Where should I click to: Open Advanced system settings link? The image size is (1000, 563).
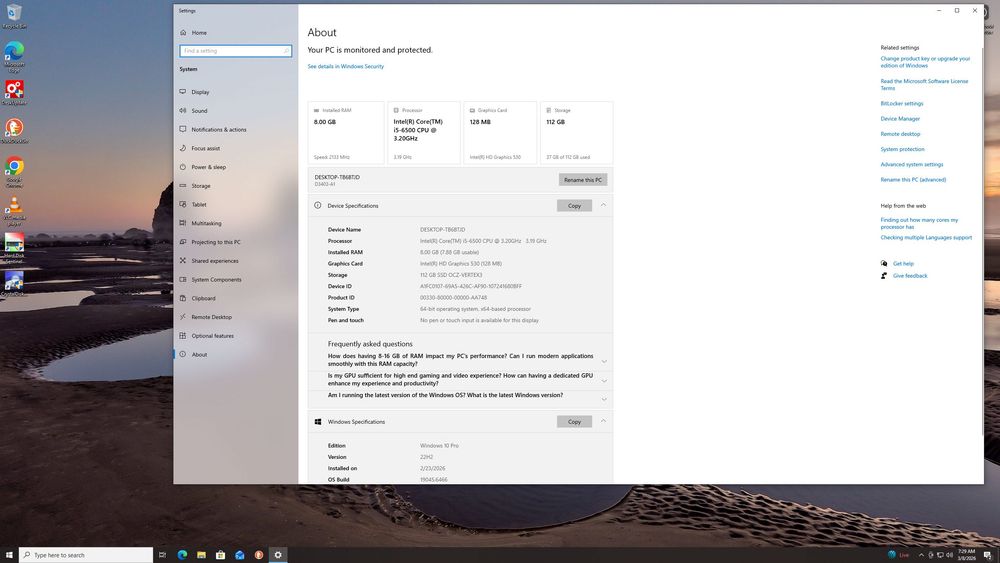(911, 165)
